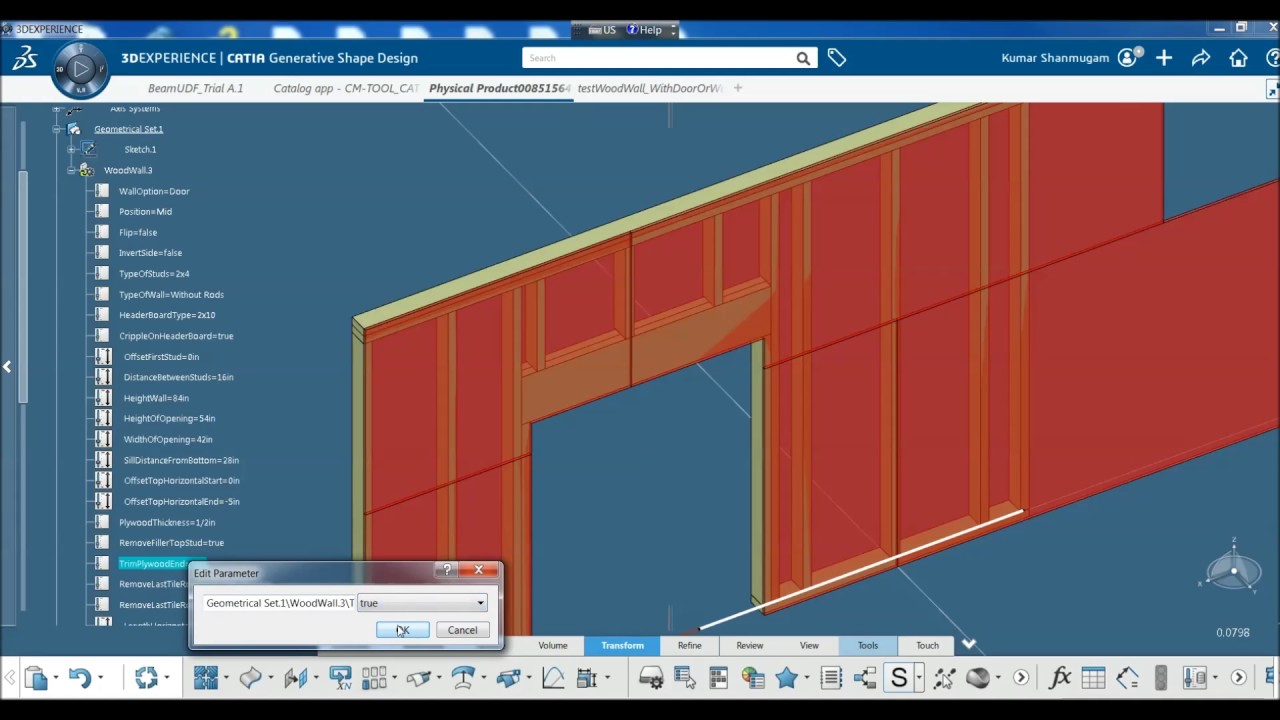Switch to the Tools tab
Image resolution: width=1280 pixels, height=720 pixels.
[x=867, y=645]
